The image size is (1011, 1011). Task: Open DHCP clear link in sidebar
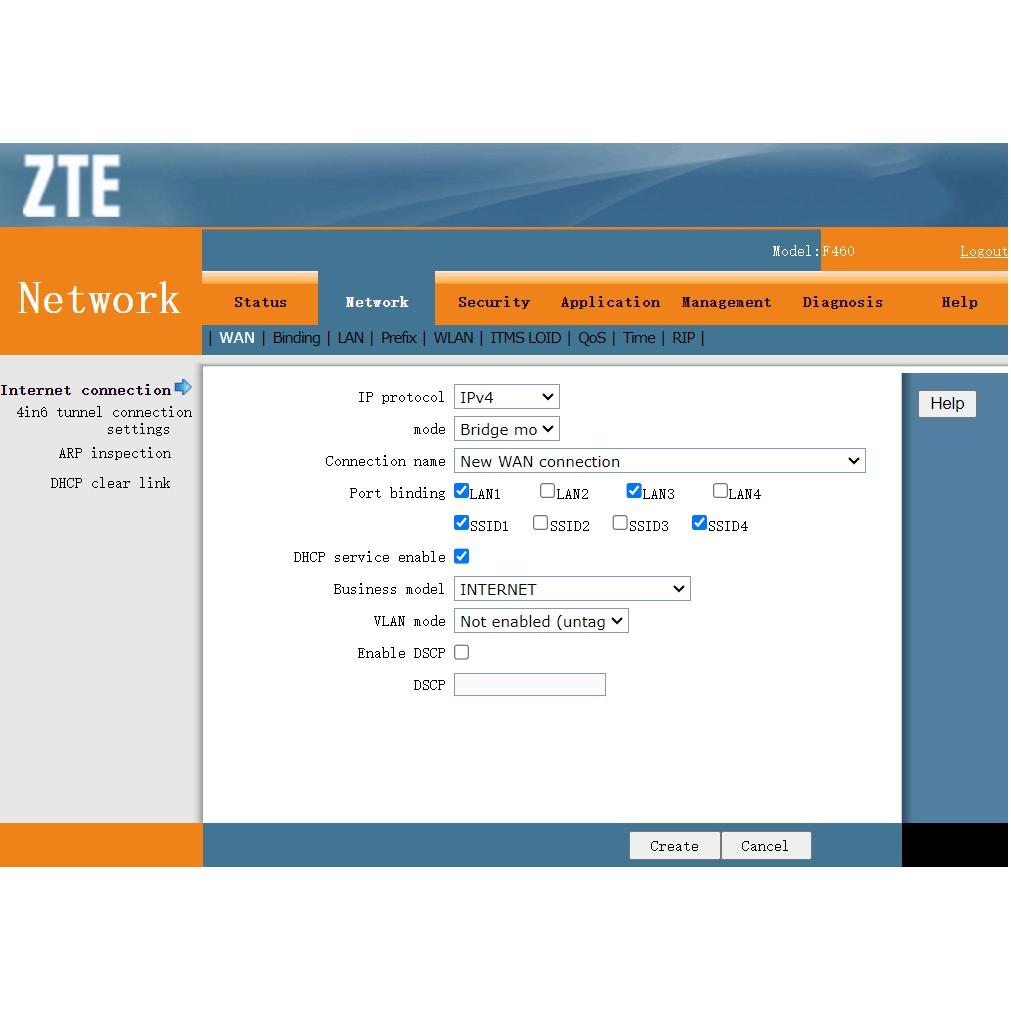click(x=110, y=483)
